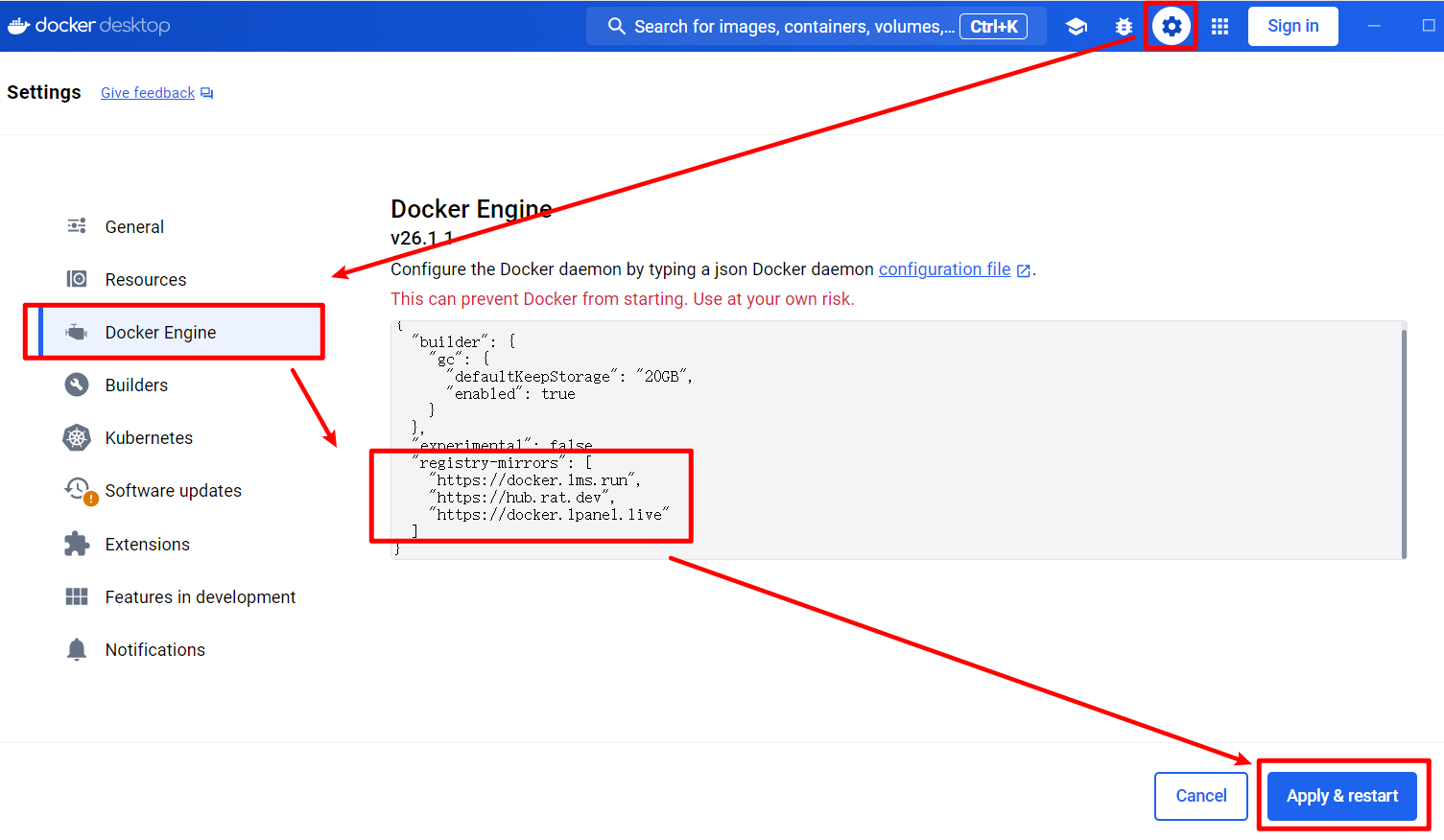Open the apps grid icon

(1219, 27)
